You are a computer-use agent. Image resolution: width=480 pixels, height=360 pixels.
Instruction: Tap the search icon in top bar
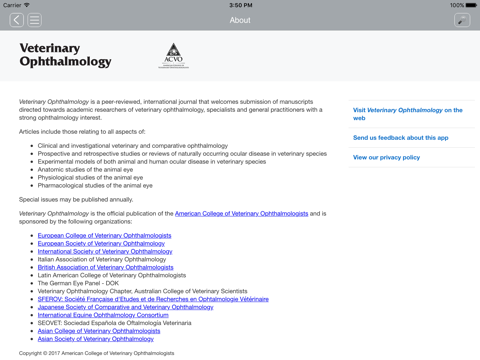point(462,20)
